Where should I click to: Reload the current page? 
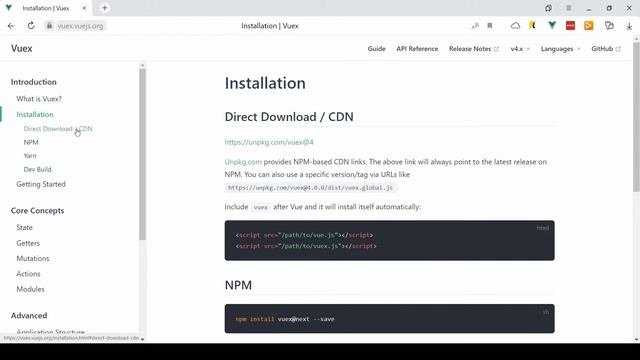(x=31, y=26)
